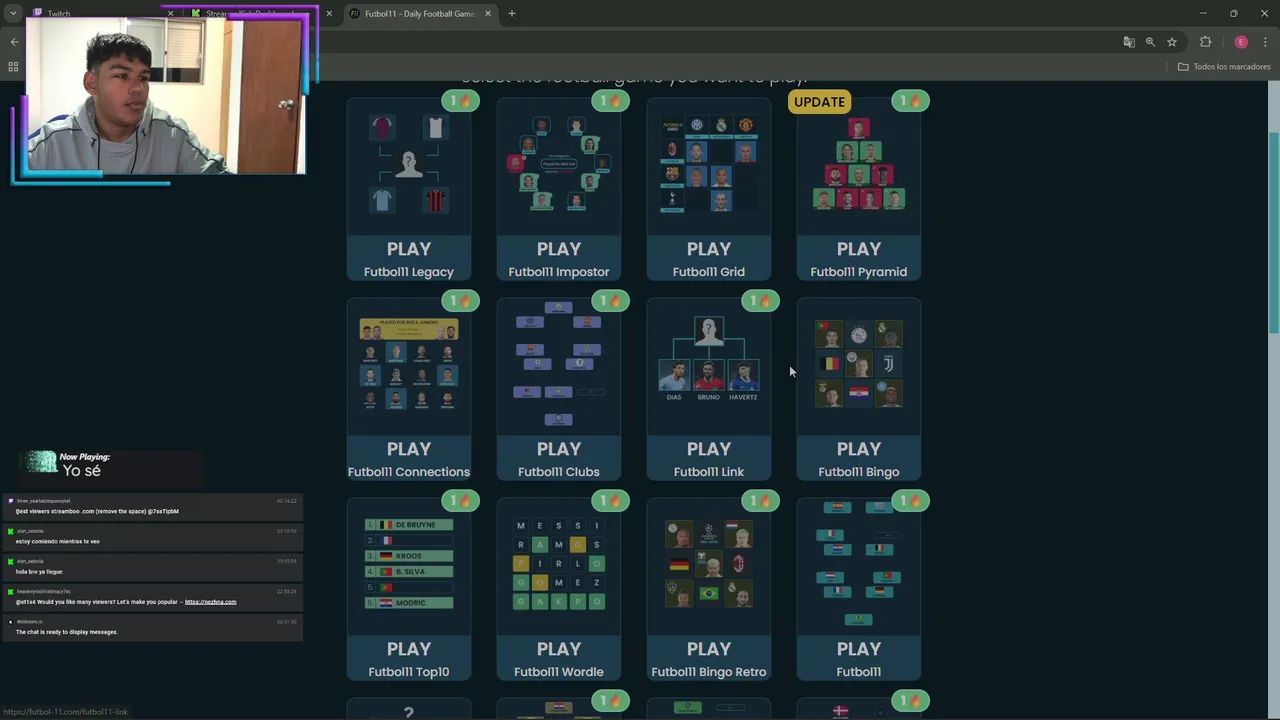Click the Futbol11 Link preview with Dias, Bruno, Havertz
Viewport: 1280px width, 720px height.
click(709, 360)
